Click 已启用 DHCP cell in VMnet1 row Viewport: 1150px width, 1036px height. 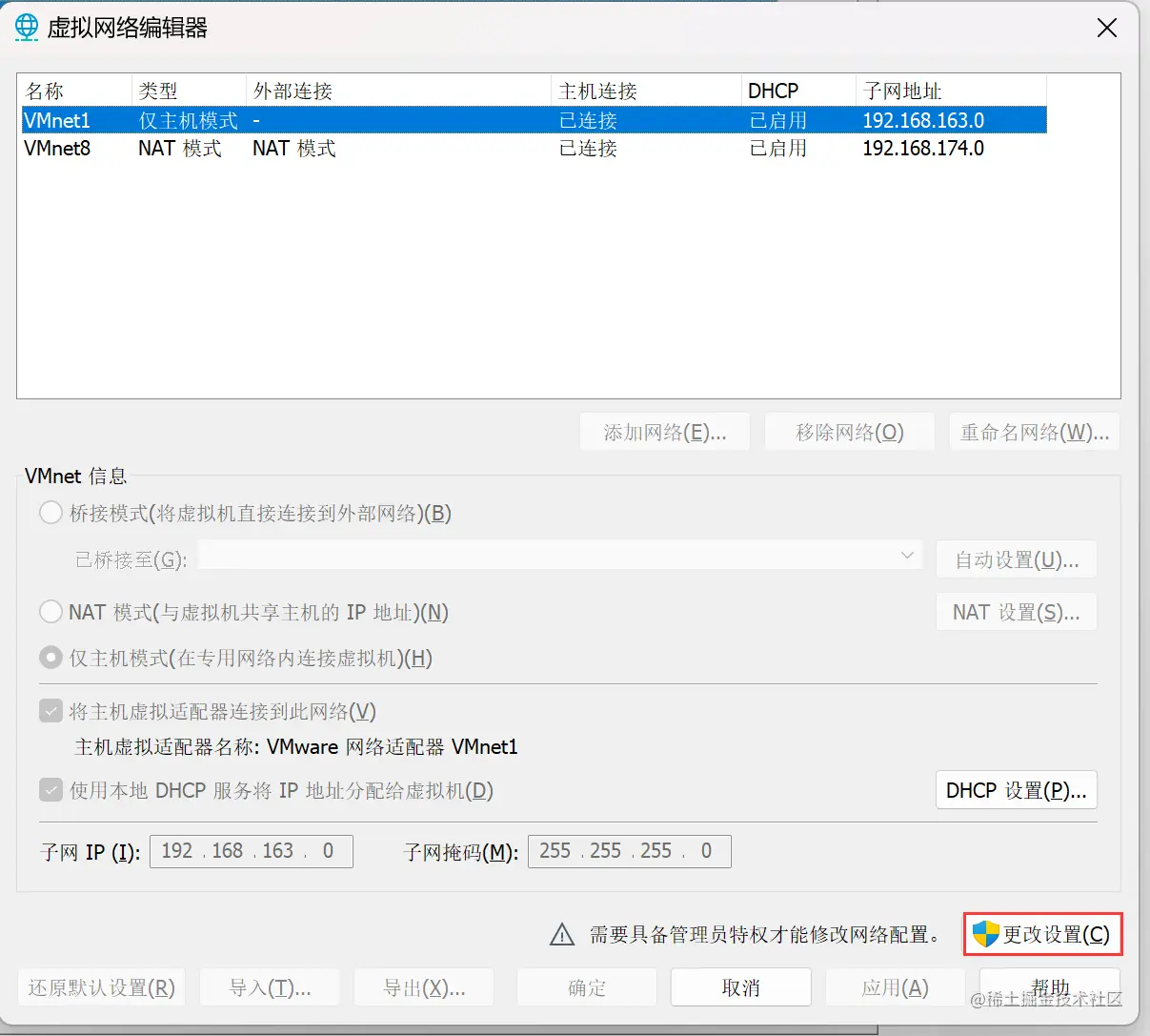(778, 120)
